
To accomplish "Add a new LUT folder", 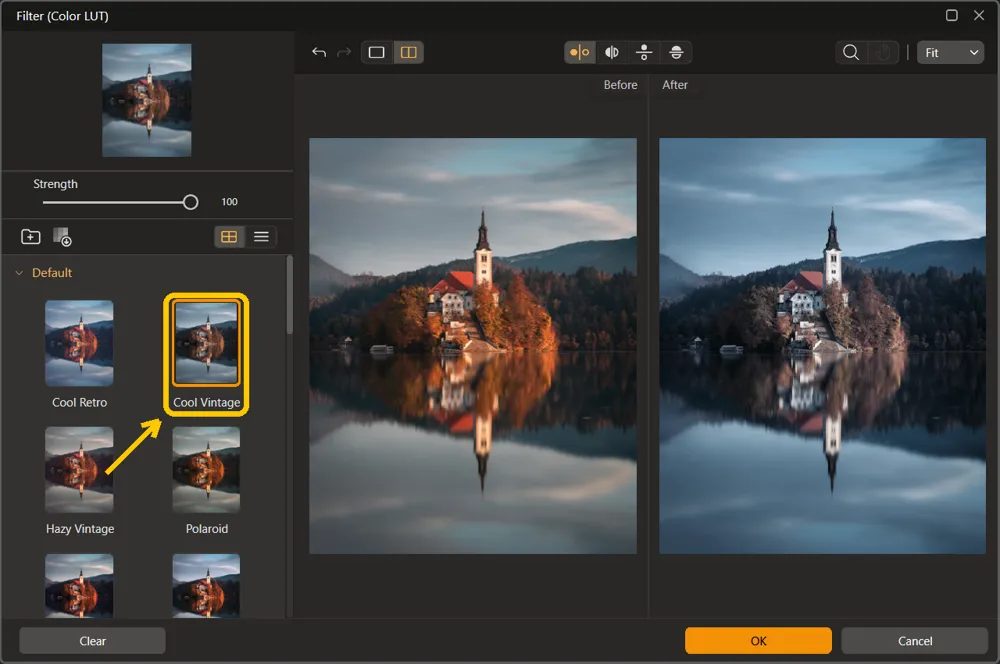I will point(31,237).
